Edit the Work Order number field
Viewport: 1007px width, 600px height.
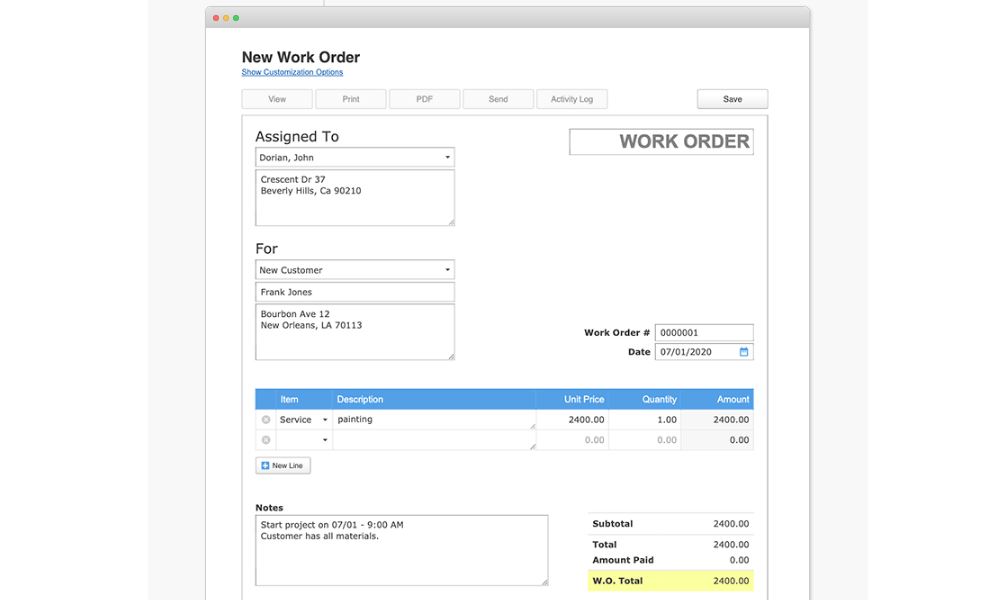click(x=703, y=332)
